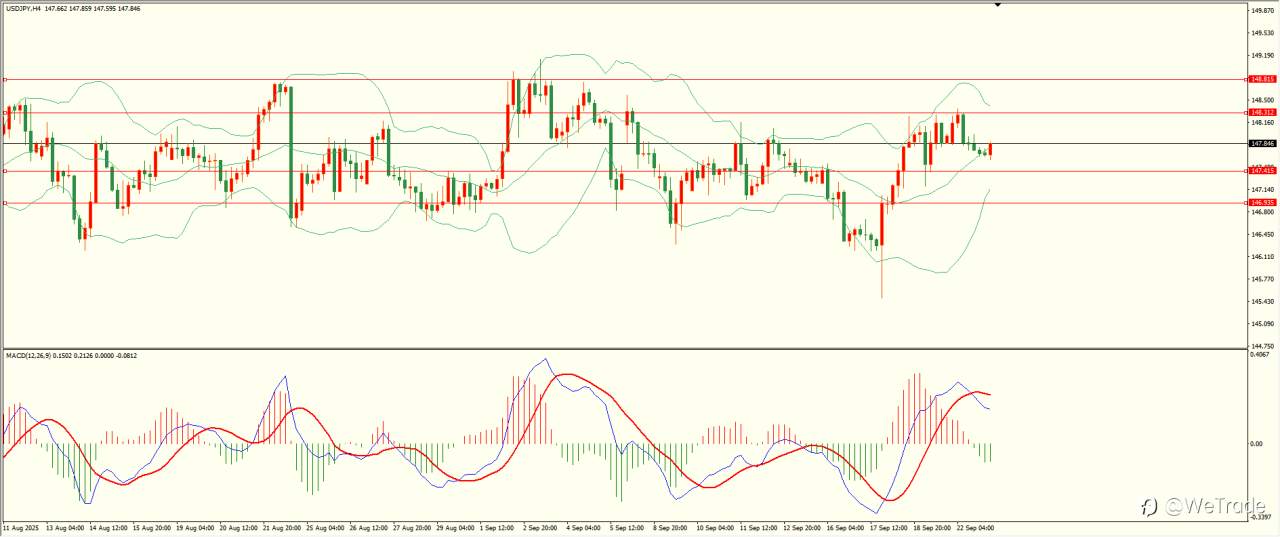
Task: Click left anchor square of 147.415 line
Action: [5, 171]
